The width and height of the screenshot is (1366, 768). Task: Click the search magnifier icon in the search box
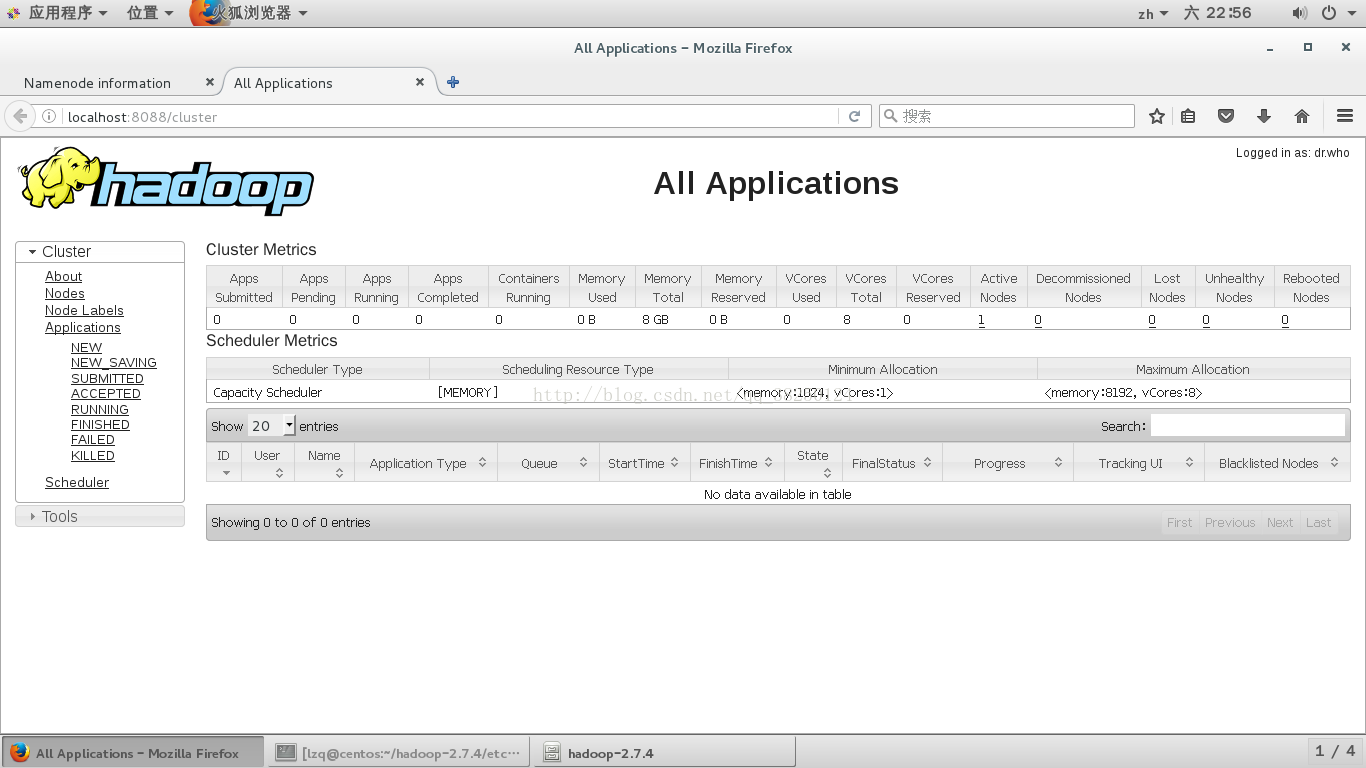(890, 116)
